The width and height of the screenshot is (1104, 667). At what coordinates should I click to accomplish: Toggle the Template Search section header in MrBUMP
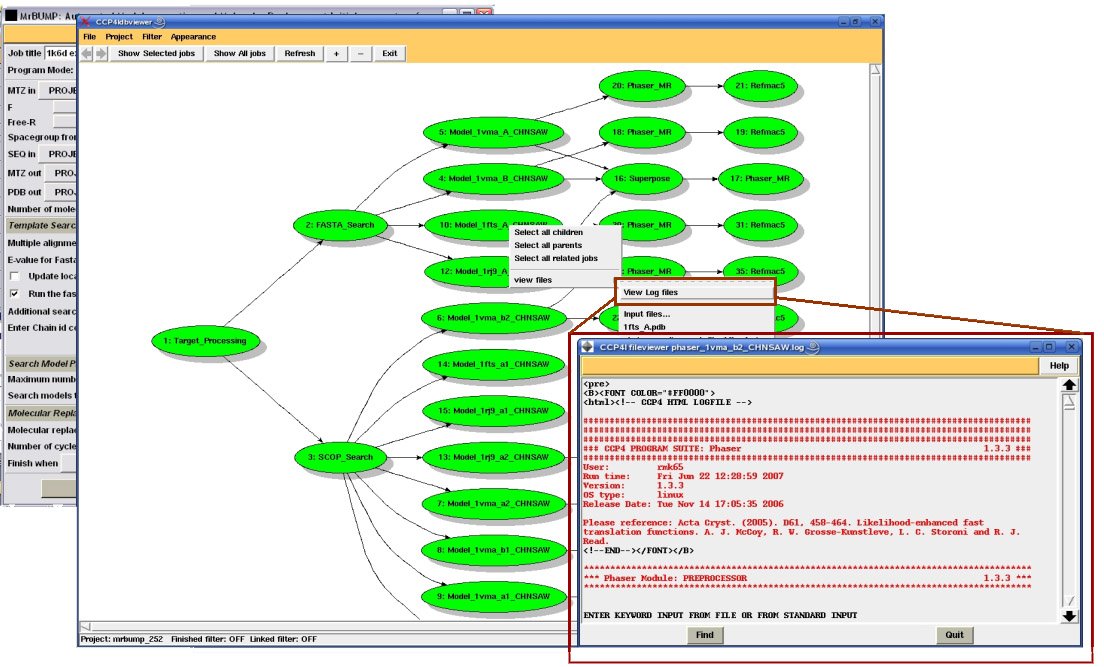pos(41,225)
